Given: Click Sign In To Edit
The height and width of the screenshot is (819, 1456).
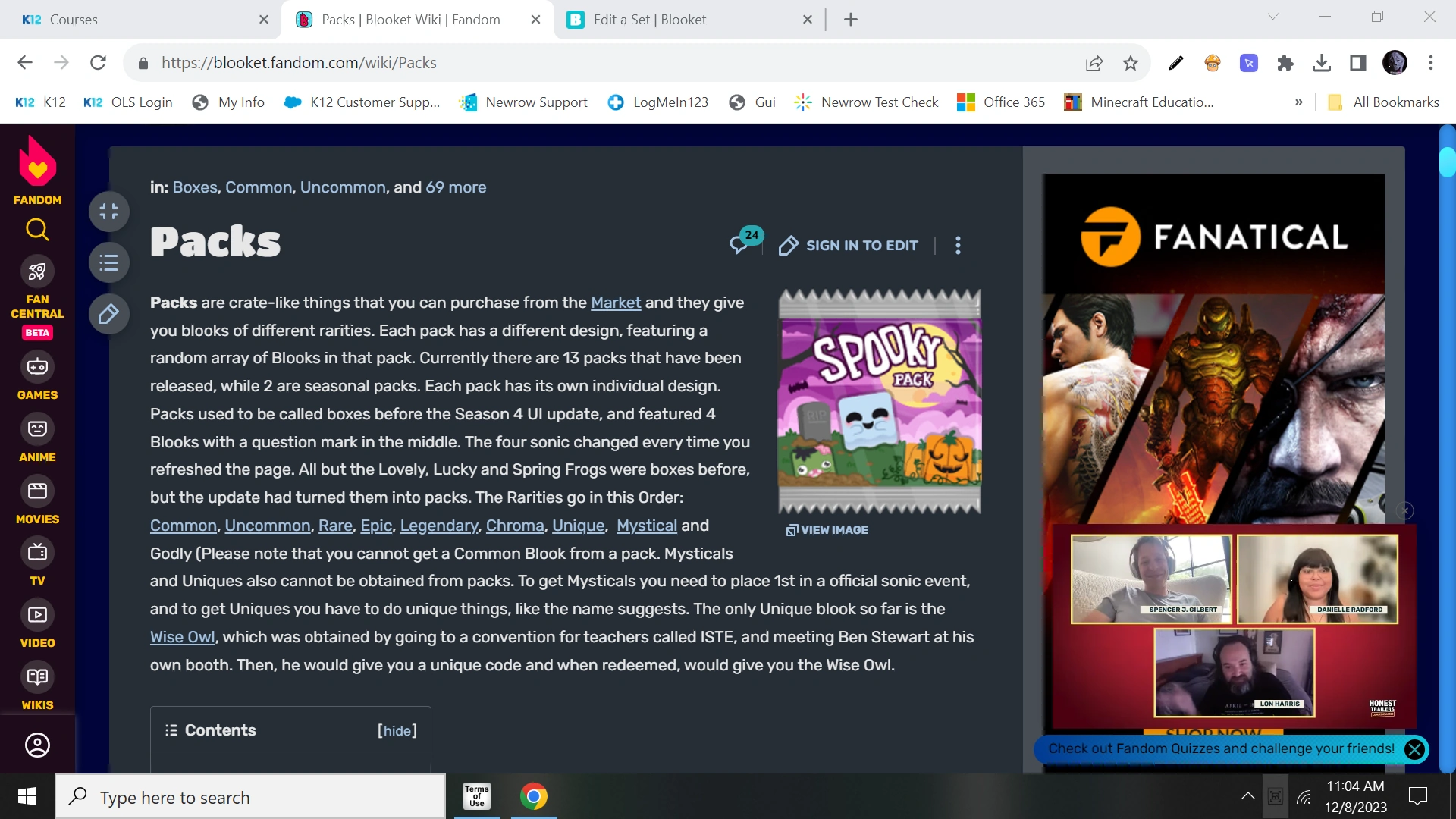Looking at the screenshot, I should pyautogui.click(x=849, y=245).
